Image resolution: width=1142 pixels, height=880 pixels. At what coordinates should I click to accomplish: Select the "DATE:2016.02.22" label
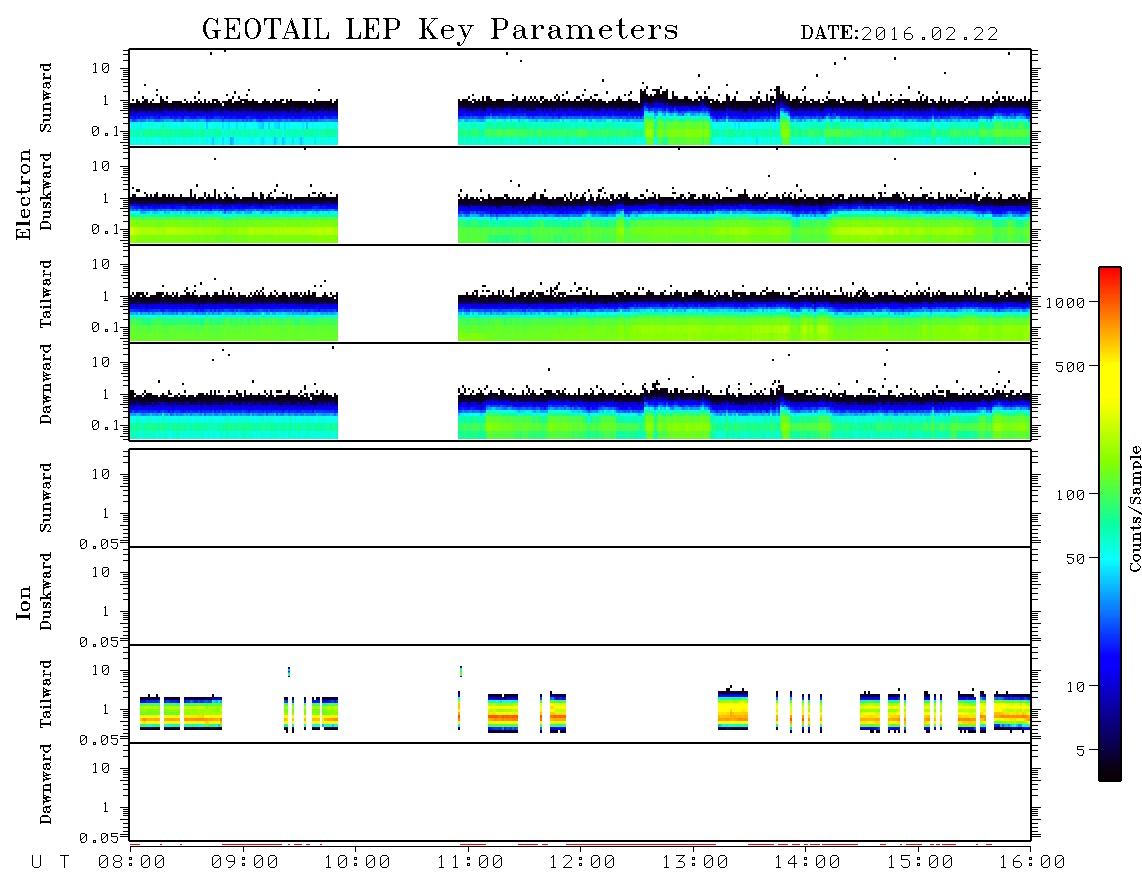click(899, 34)
